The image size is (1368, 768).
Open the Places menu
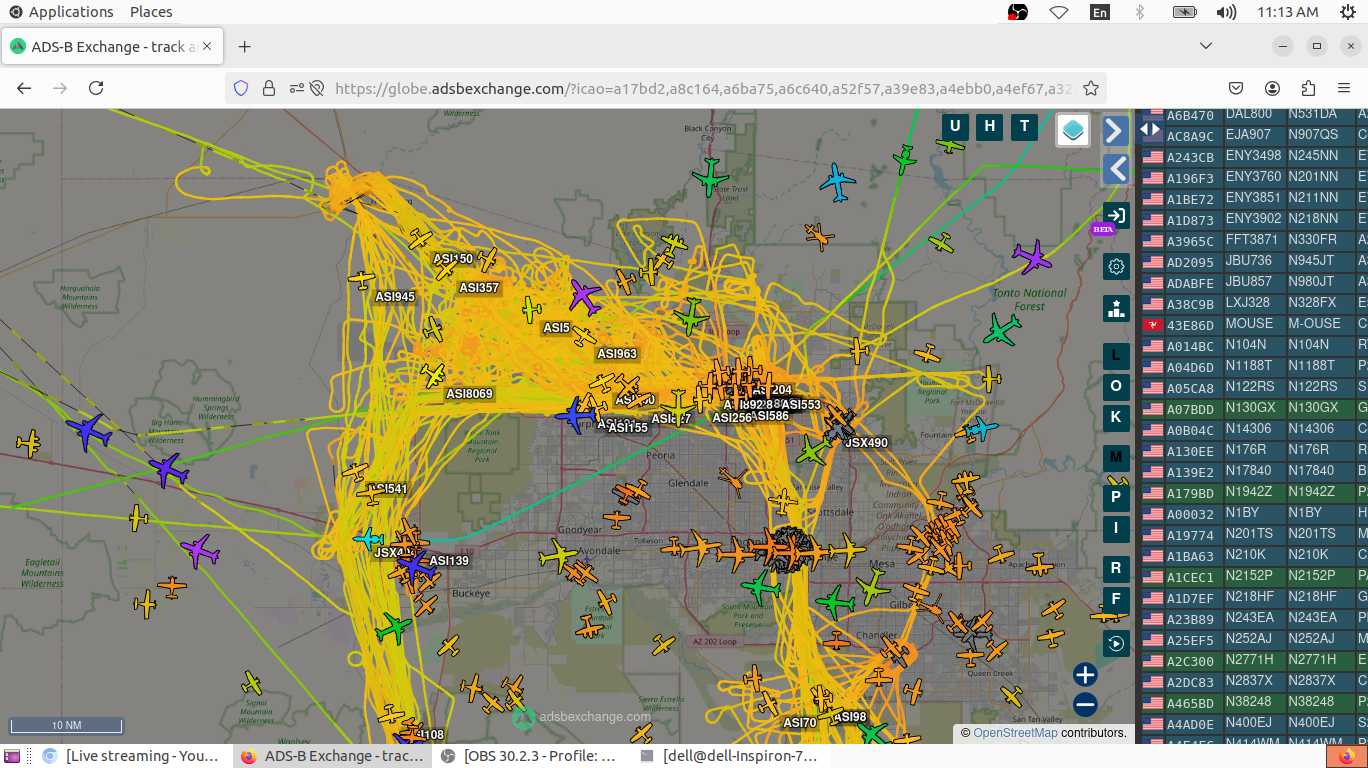click(151, 12)
